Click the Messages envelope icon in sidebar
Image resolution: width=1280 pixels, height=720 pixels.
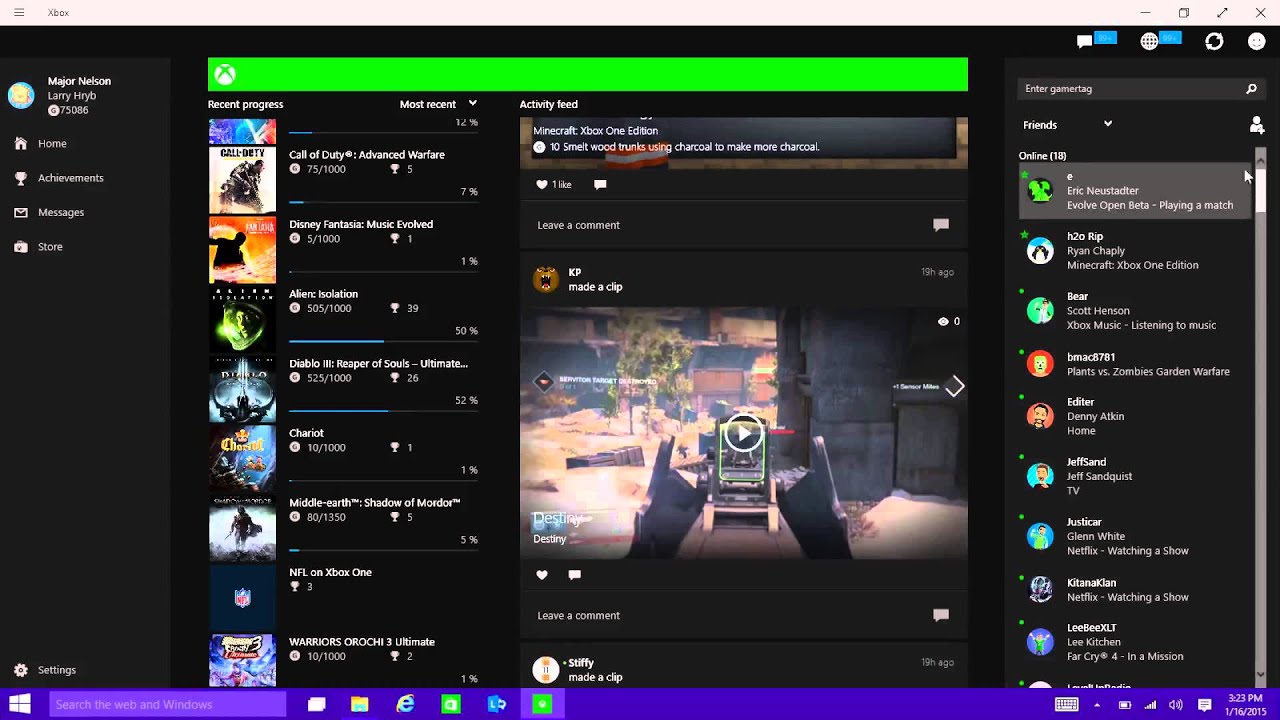21,212
